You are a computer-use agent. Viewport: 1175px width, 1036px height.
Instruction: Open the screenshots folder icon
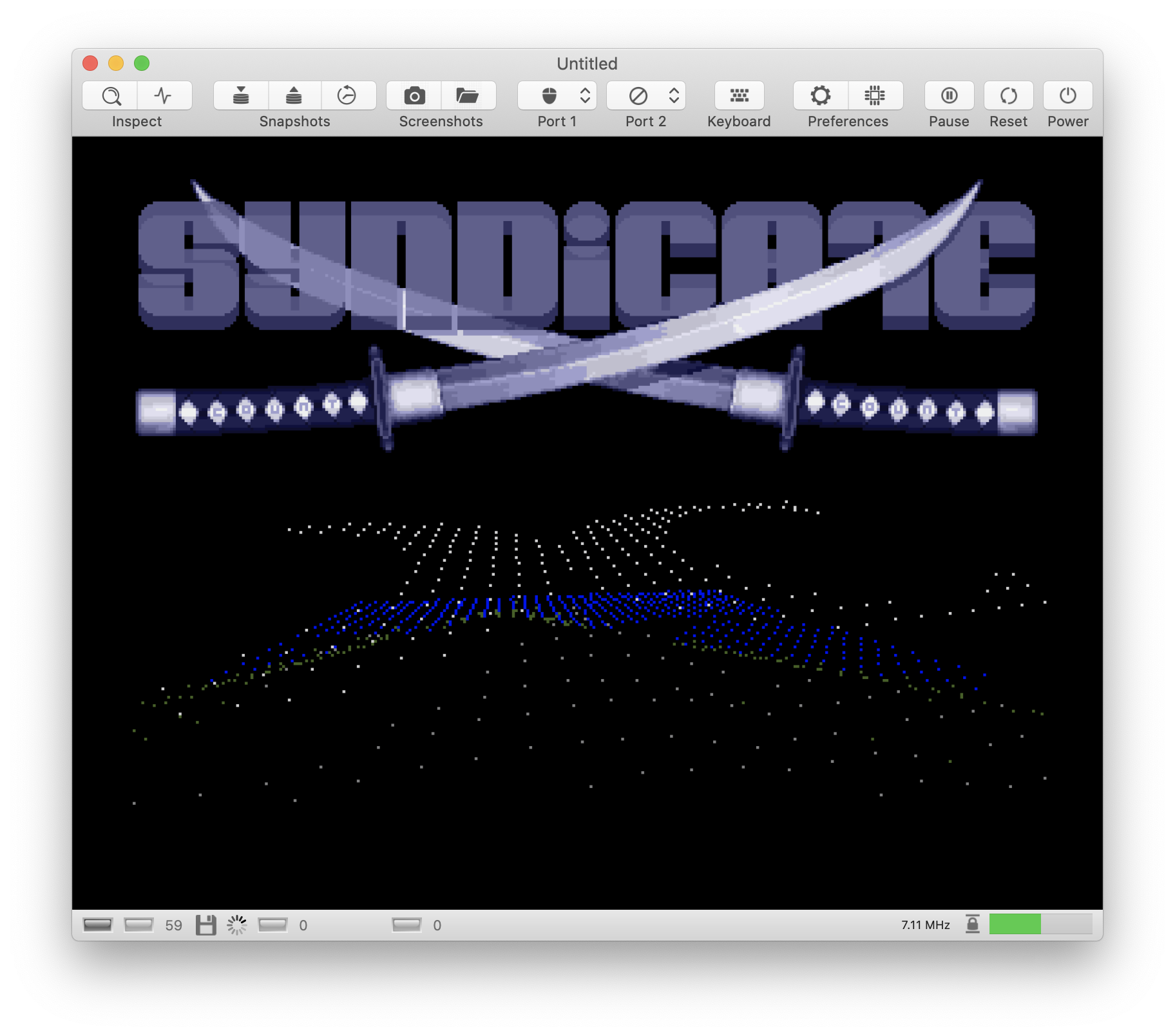(x=468, y=96)
